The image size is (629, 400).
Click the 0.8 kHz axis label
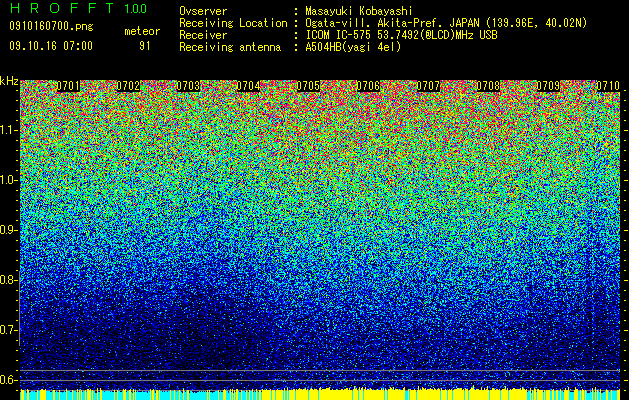point(9,280)
